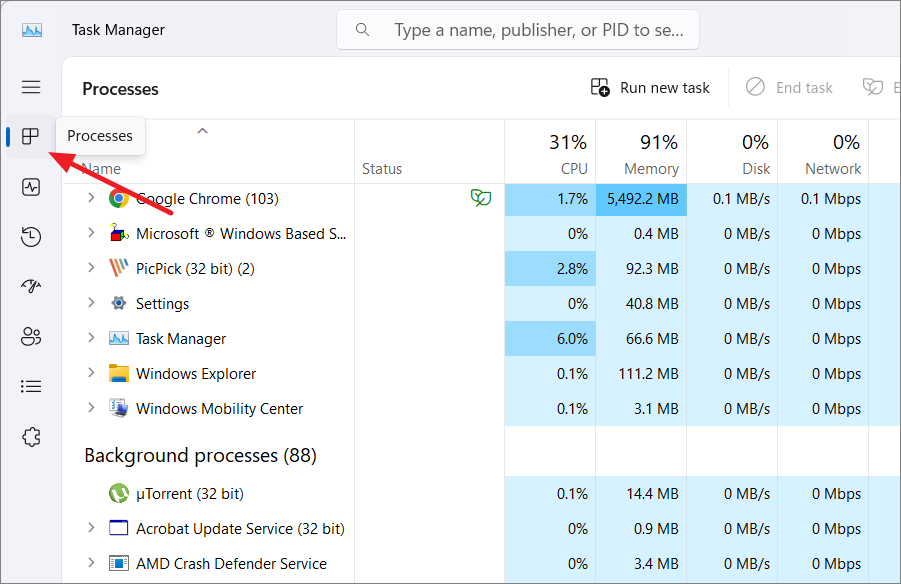Expand the Acrobat Update Service process
Viewport: 901px width, 584px height.
[91, 528]
